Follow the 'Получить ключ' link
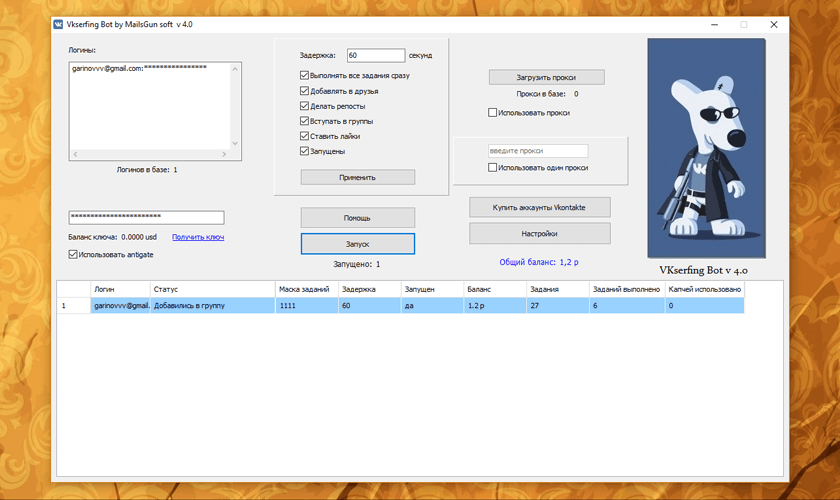This screenshot has width=840, height=500. tap(198, 237)
